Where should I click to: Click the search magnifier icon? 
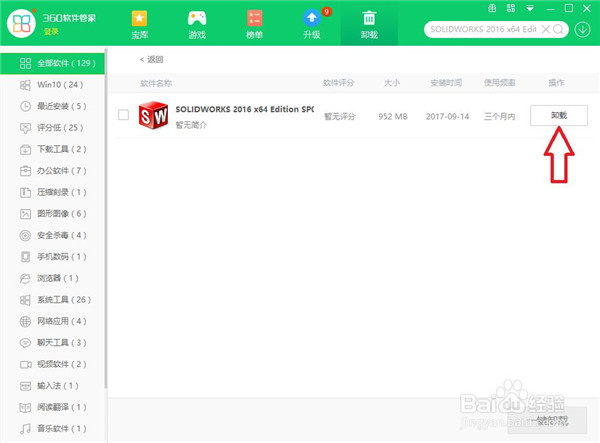(558, 29)
